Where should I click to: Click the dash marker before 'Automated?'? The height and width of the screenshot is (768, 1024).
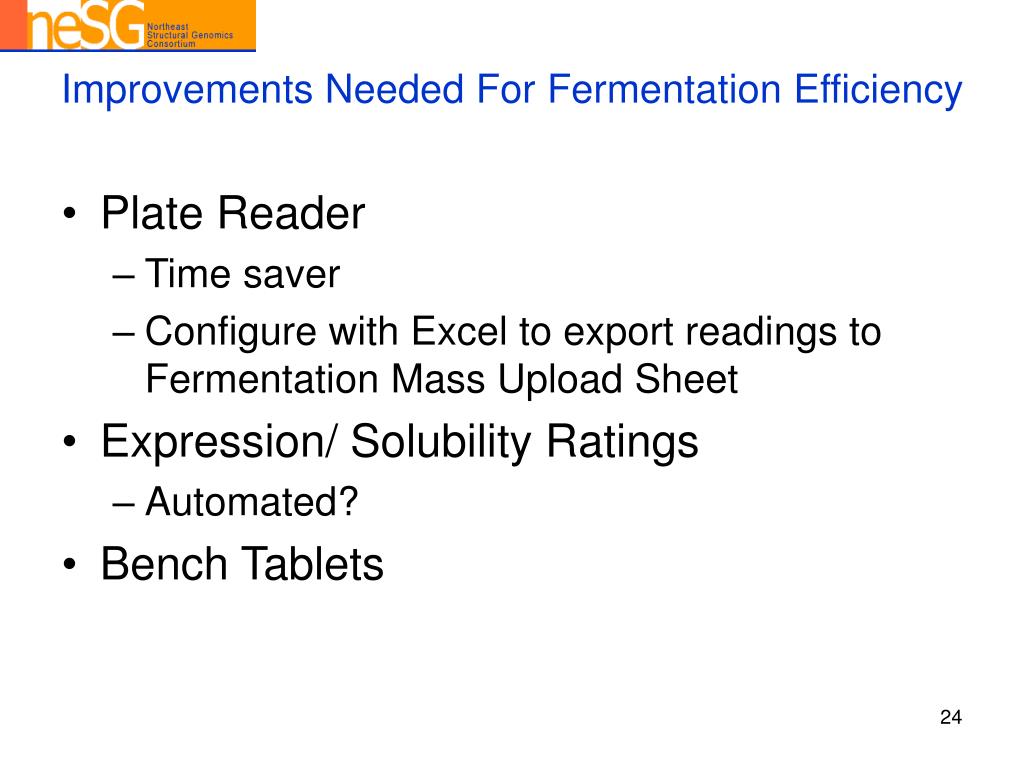127,503
